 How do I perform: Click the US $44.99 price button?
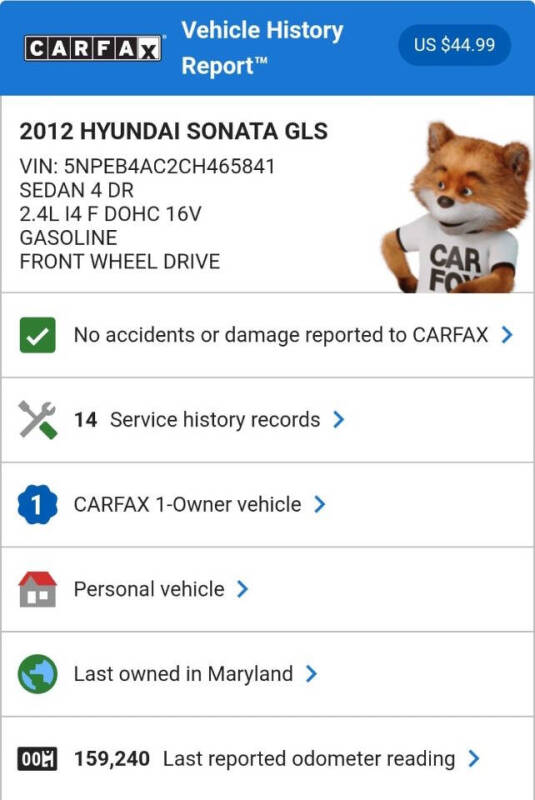454,45
